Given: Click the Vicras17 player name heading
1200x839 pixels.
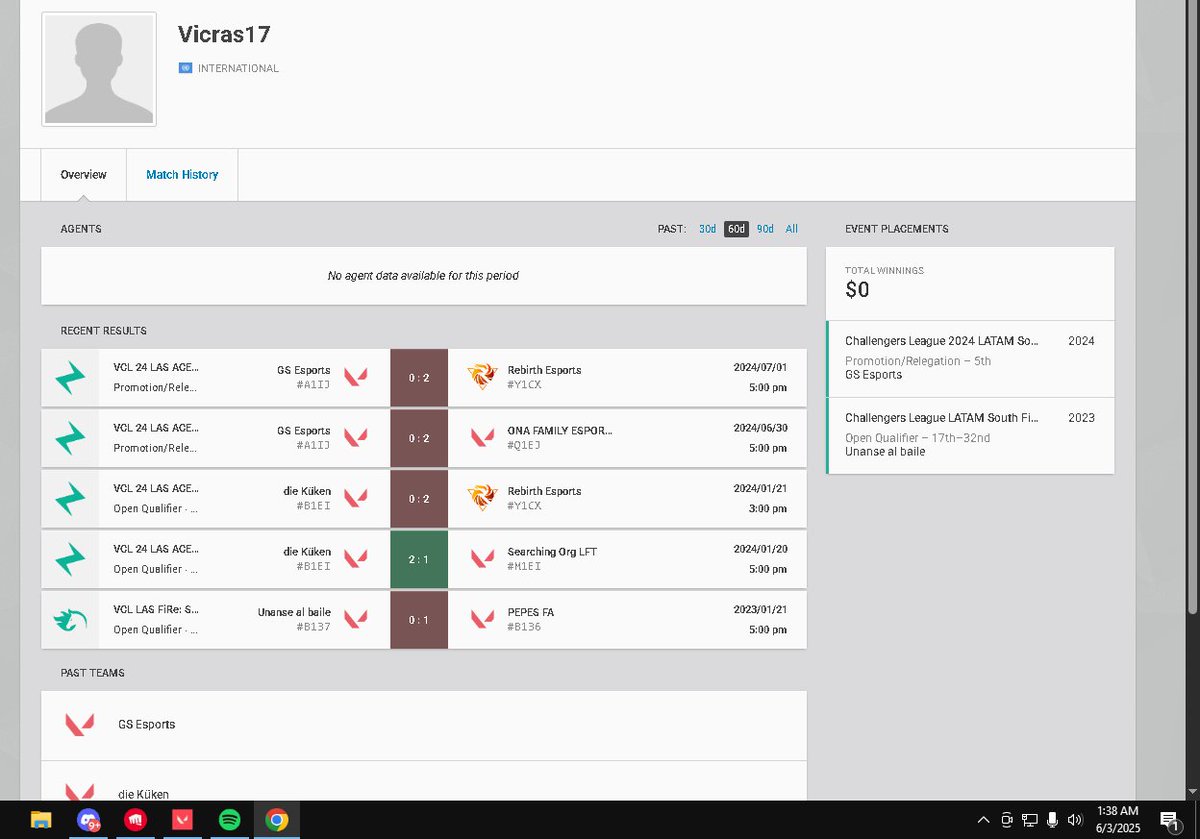Looking at the screenshot, I should [x=224, y=34].
